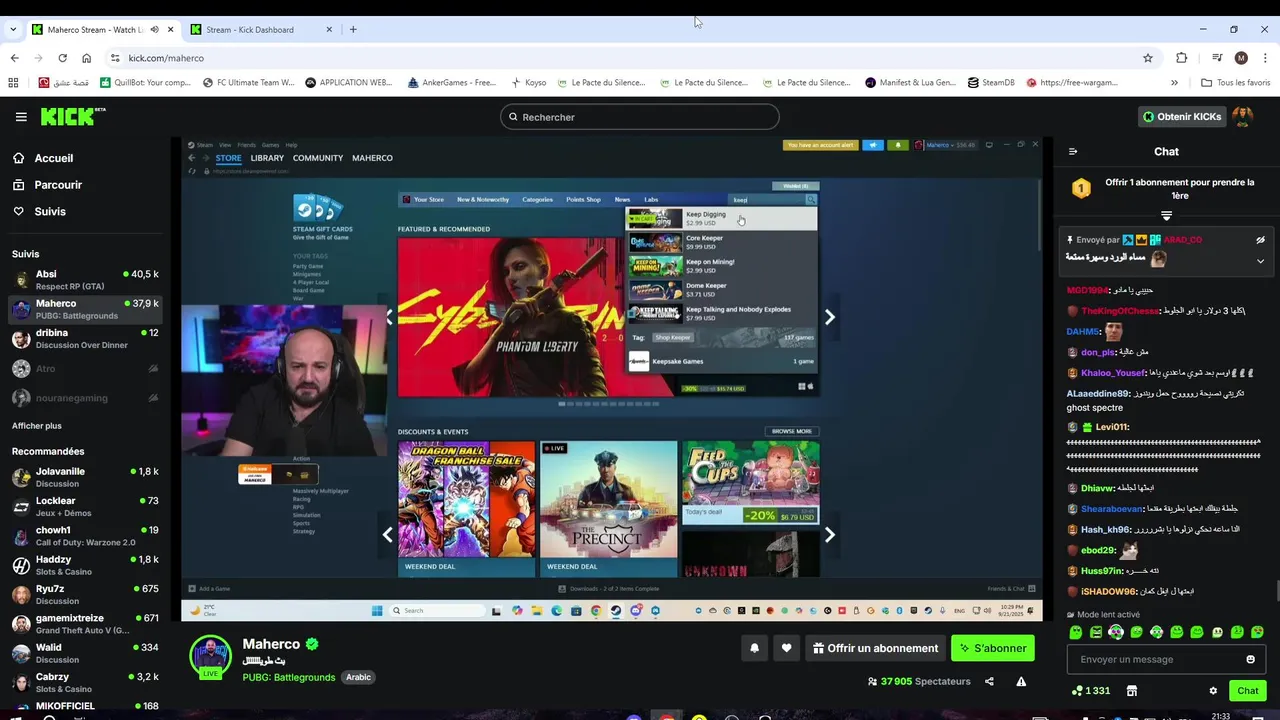Insert the first green Kick emote
1280x720 pixels.
(1076, 632)
